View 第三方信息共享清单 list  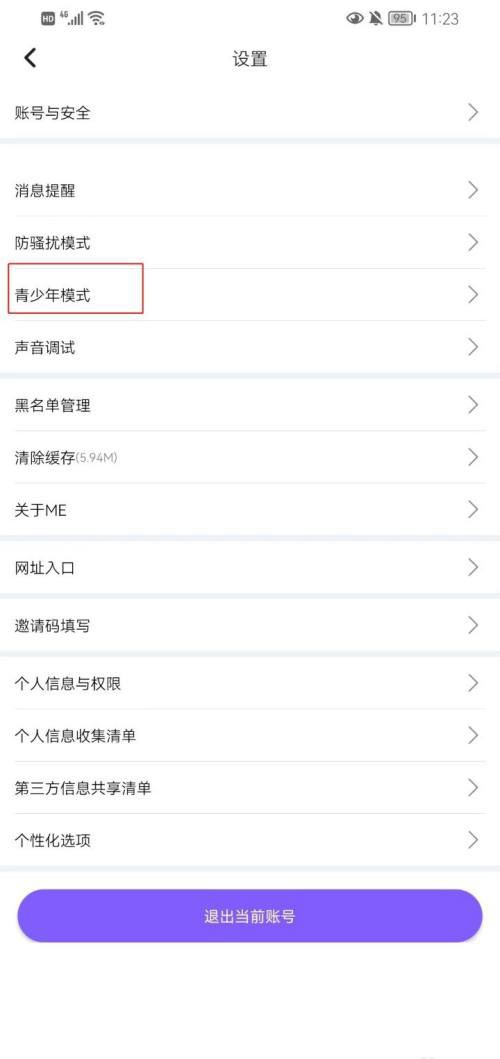[x=250, y=787]
